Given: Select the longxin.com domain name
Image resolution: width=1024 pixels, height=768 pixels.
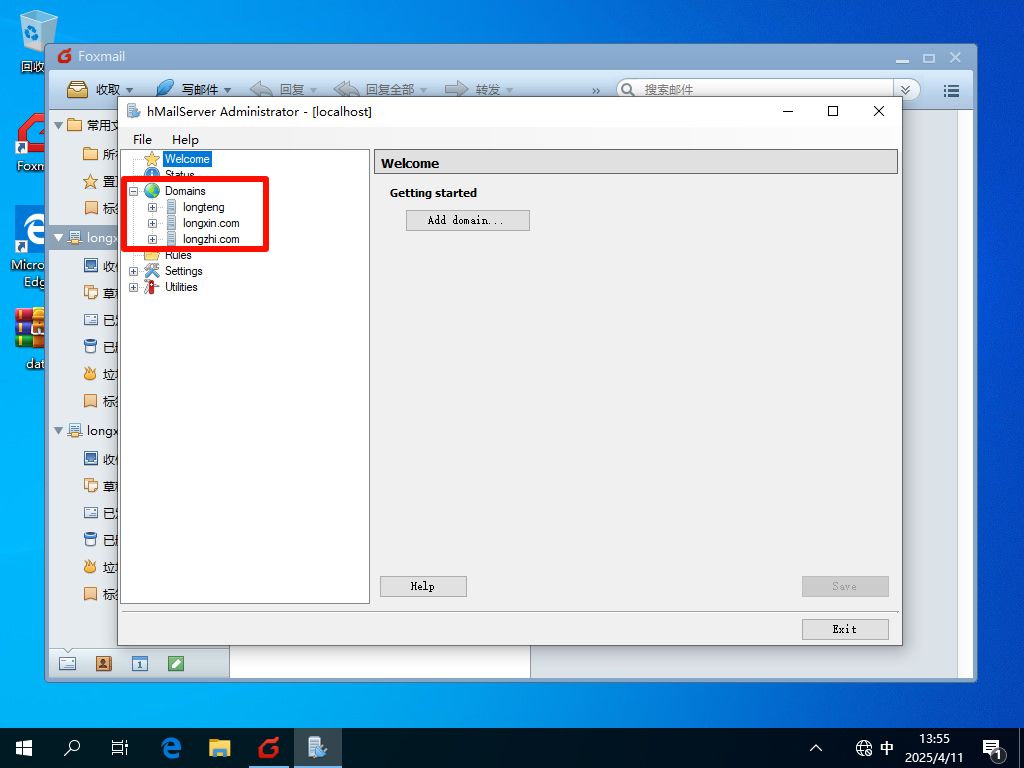Looking at the screenshot, I should click(211, 223).
